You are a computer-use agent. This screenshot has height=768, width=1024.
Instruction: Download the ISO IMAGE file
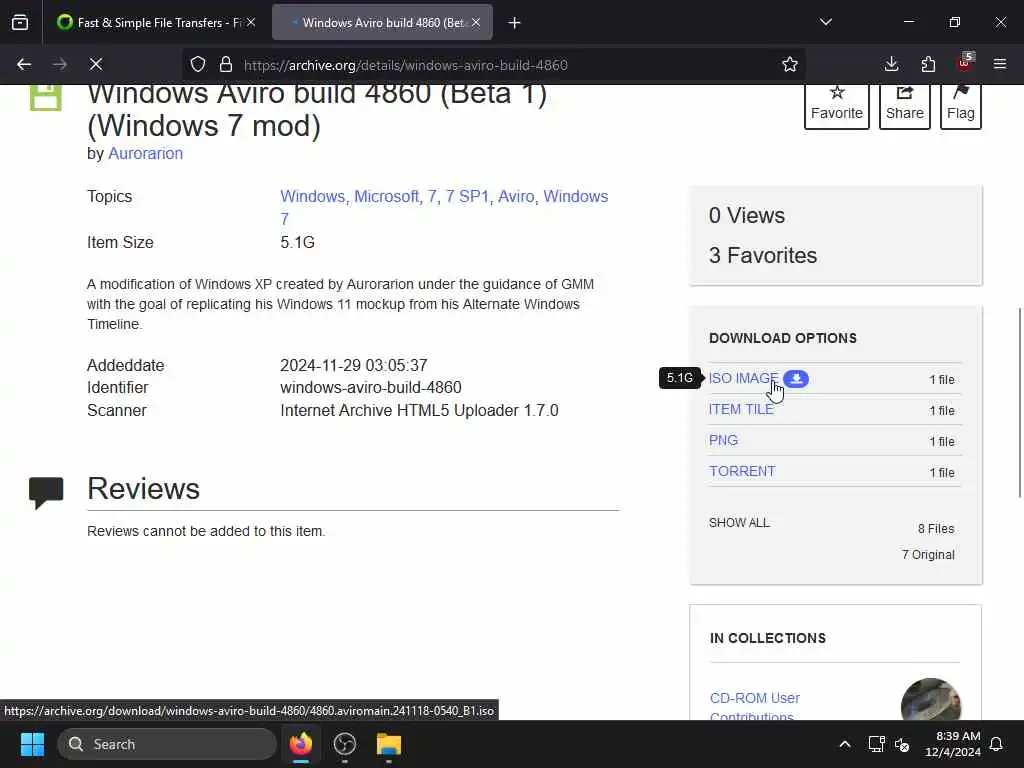point(743,379)
